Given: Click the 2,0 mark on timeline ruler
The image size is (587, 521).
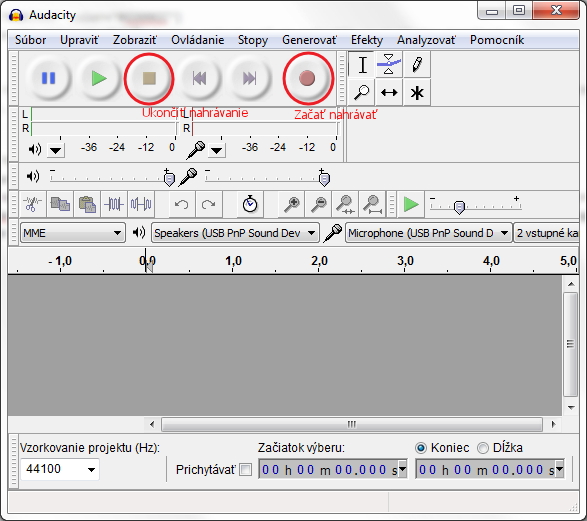Looking at the screenshot, I should point(319,260).
